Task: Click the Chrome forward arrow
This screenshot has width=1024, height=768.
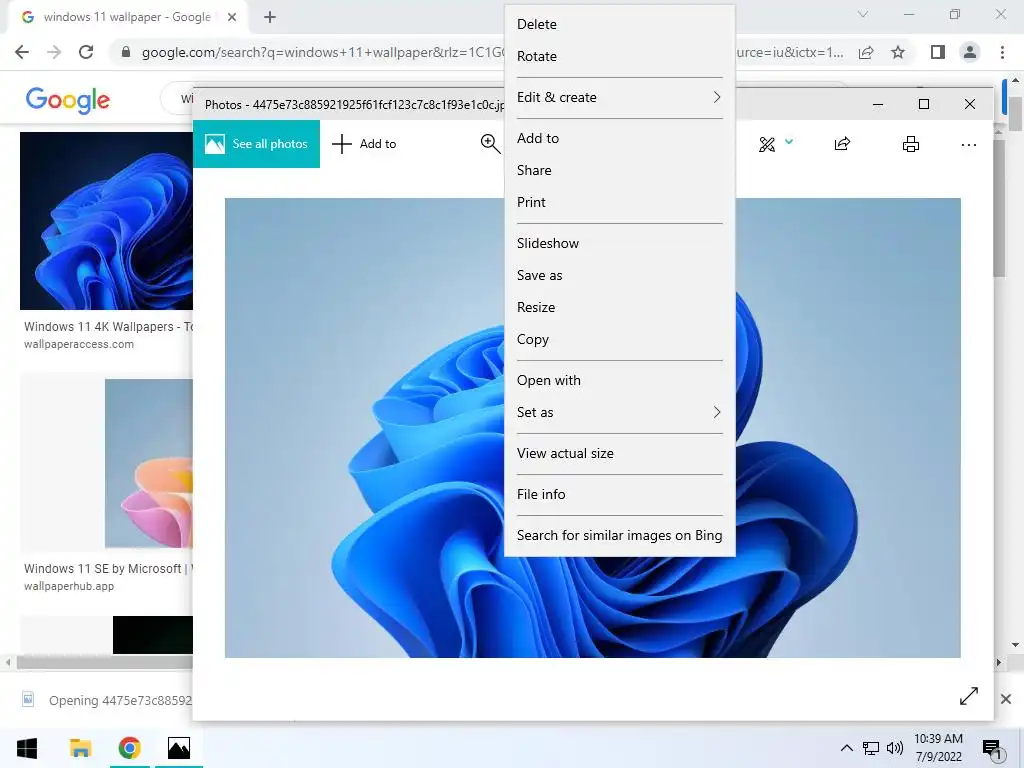Action: click(x=54, y=52)
